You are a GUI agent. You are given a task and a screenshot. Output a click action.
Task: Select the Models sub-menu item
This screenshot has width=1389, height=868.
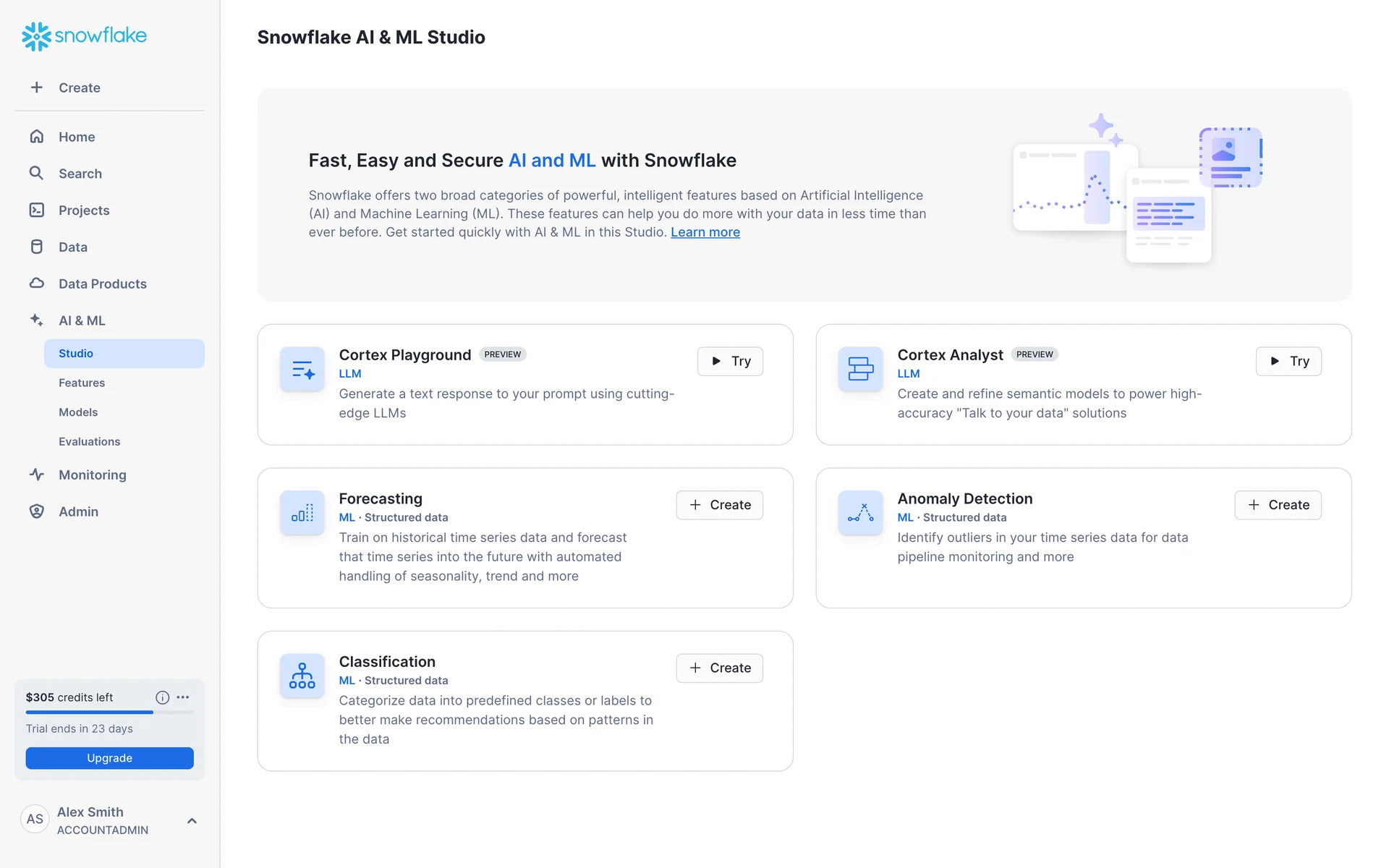tap(78, 412)
